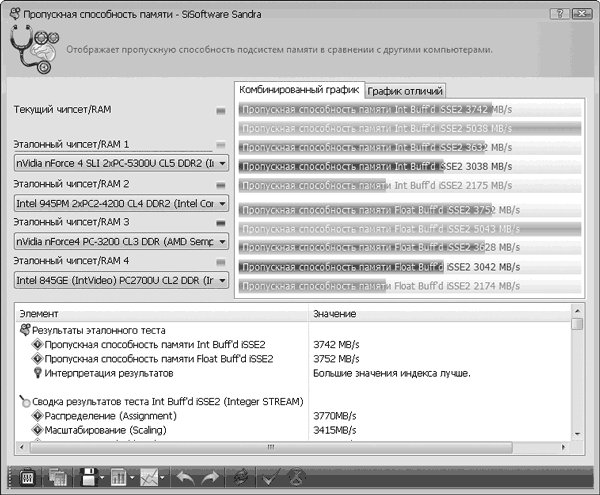Click list vertical scrollbar up arrow
Viewport: 600px width, 495px height.
[577, 311]
